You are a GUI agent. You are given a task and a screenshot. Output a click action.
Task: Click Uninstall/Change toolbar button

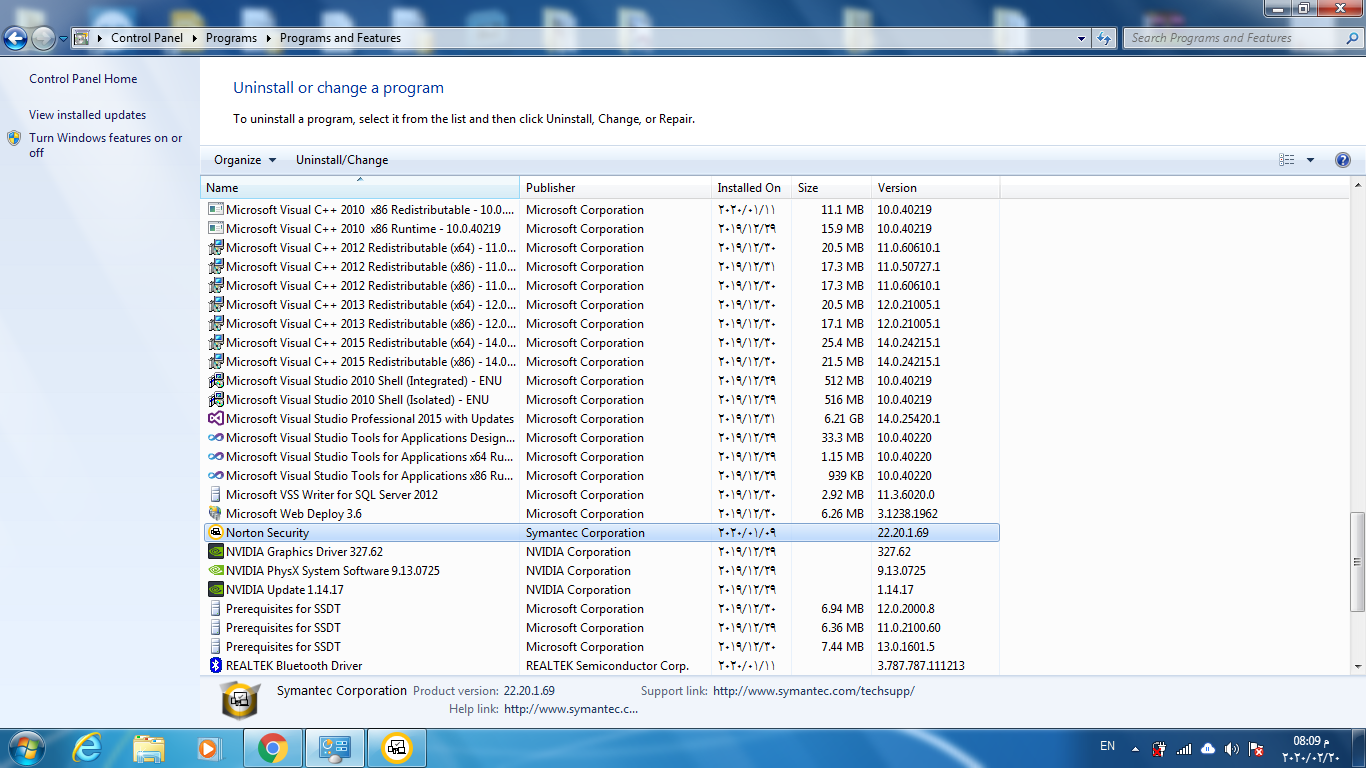point(342,160)
